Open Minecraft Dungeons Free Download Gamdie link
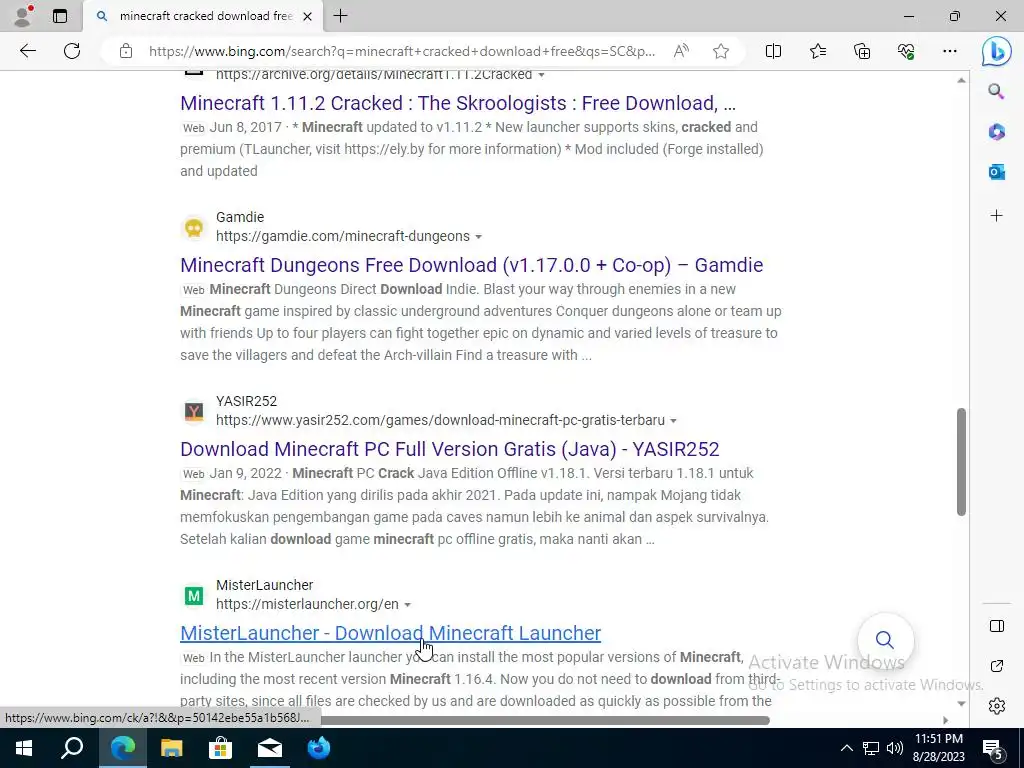This screenshot has height=768, width=1024. tap(472, 265)
